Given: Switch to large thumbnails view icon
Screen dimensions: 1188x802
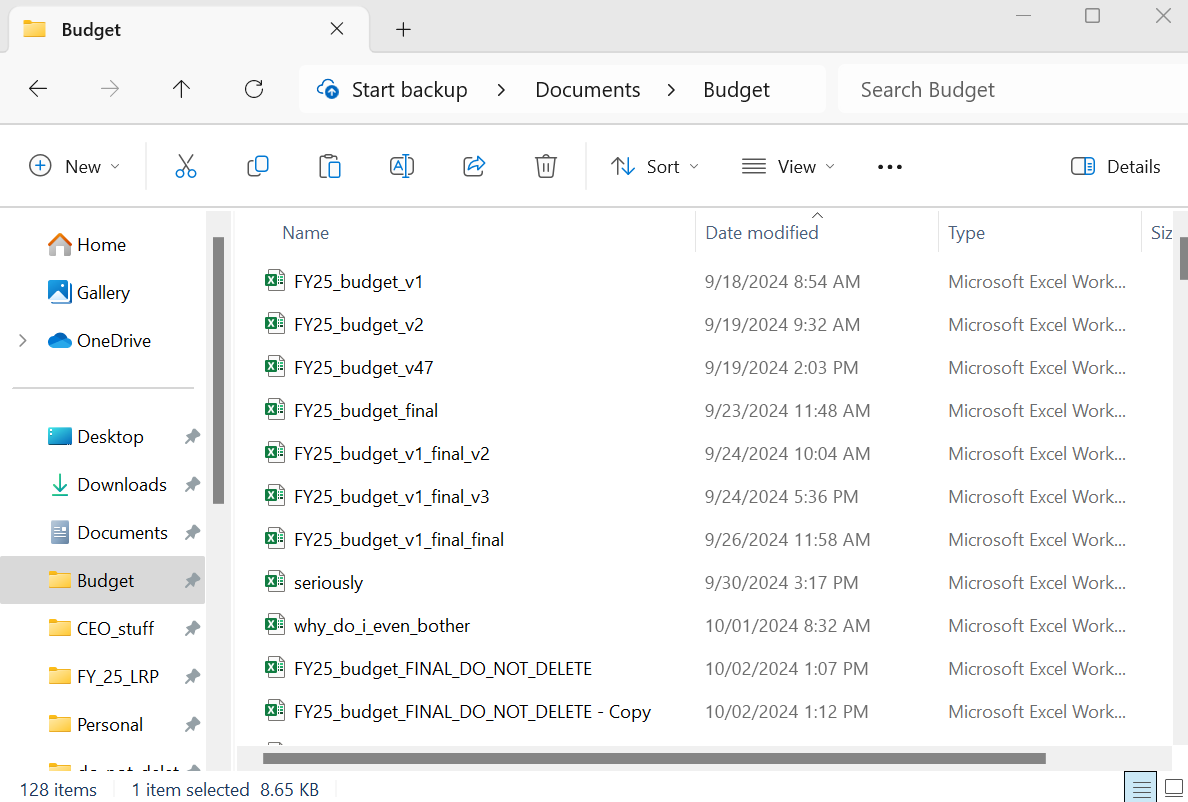Looking at the screenshot, I should point(1174,788).
